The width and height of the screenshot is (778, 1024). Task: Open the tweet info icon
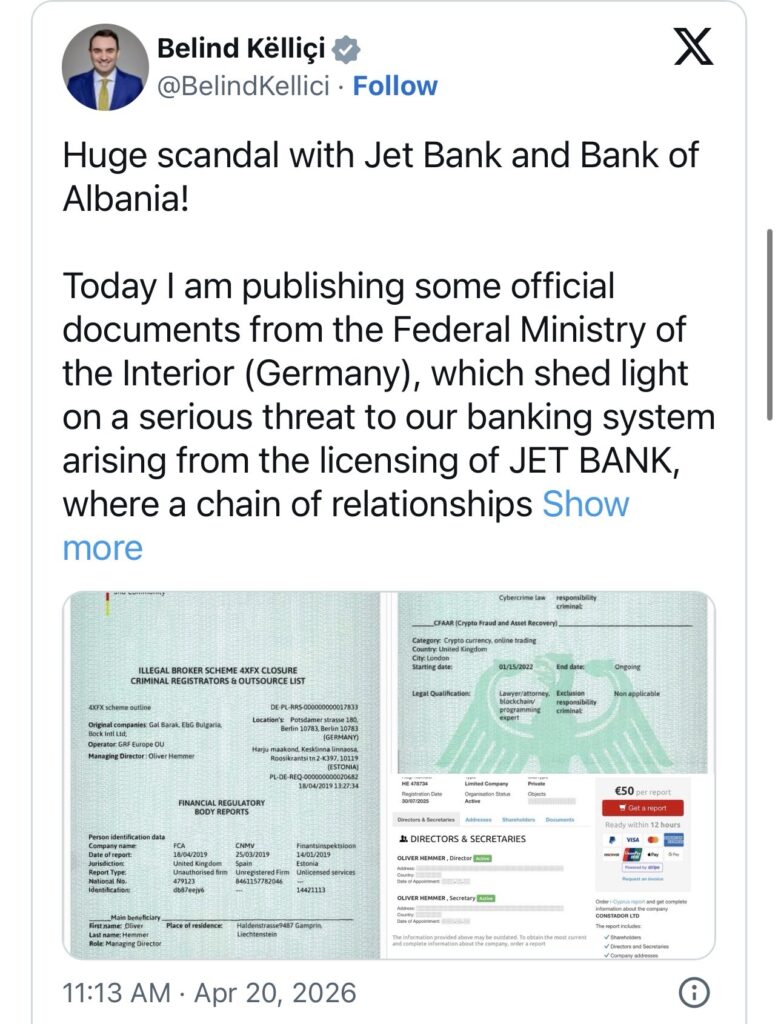693,993
